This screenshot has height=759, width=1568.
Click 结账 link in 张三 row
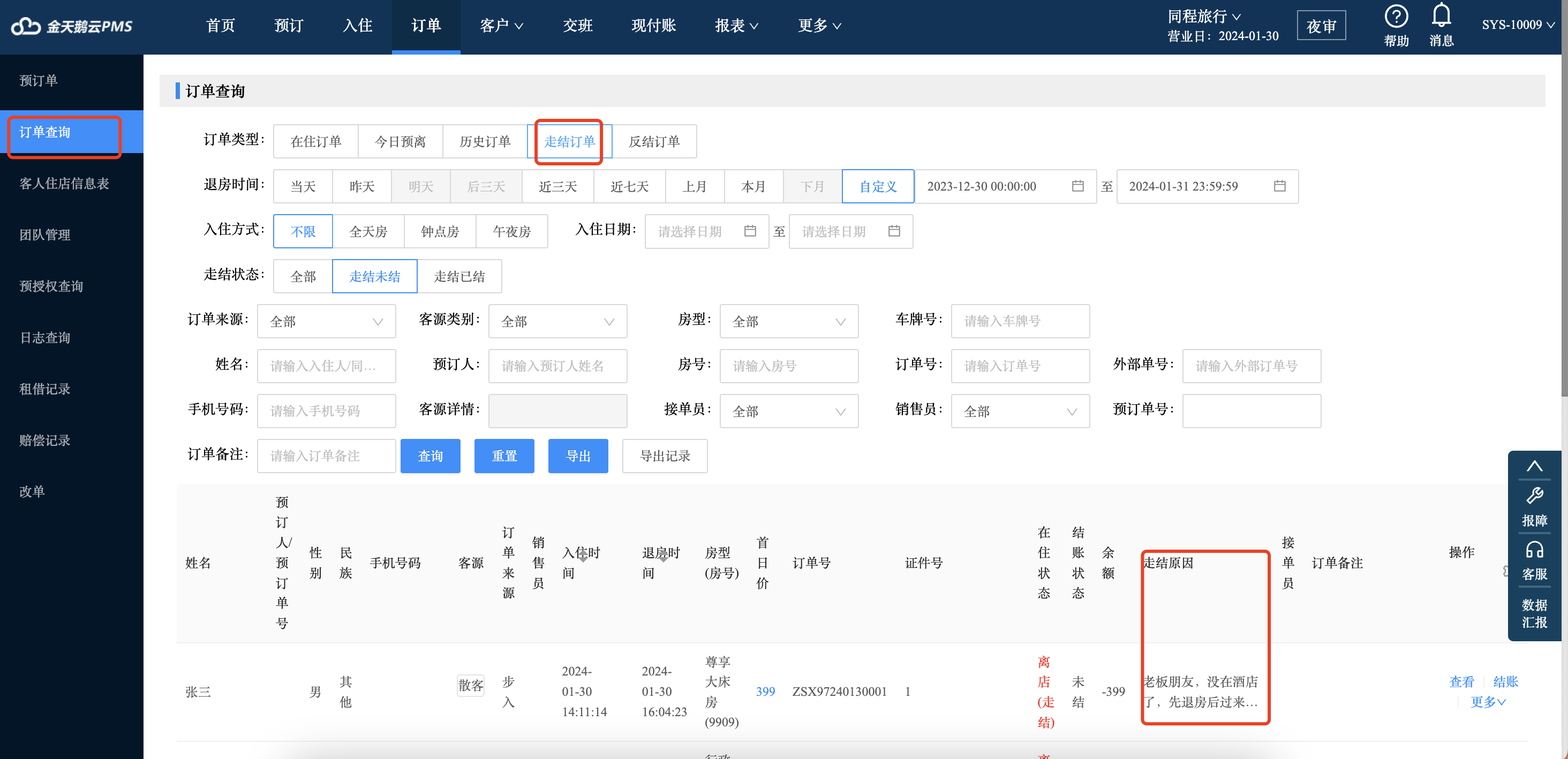(x=1505, y=682)
